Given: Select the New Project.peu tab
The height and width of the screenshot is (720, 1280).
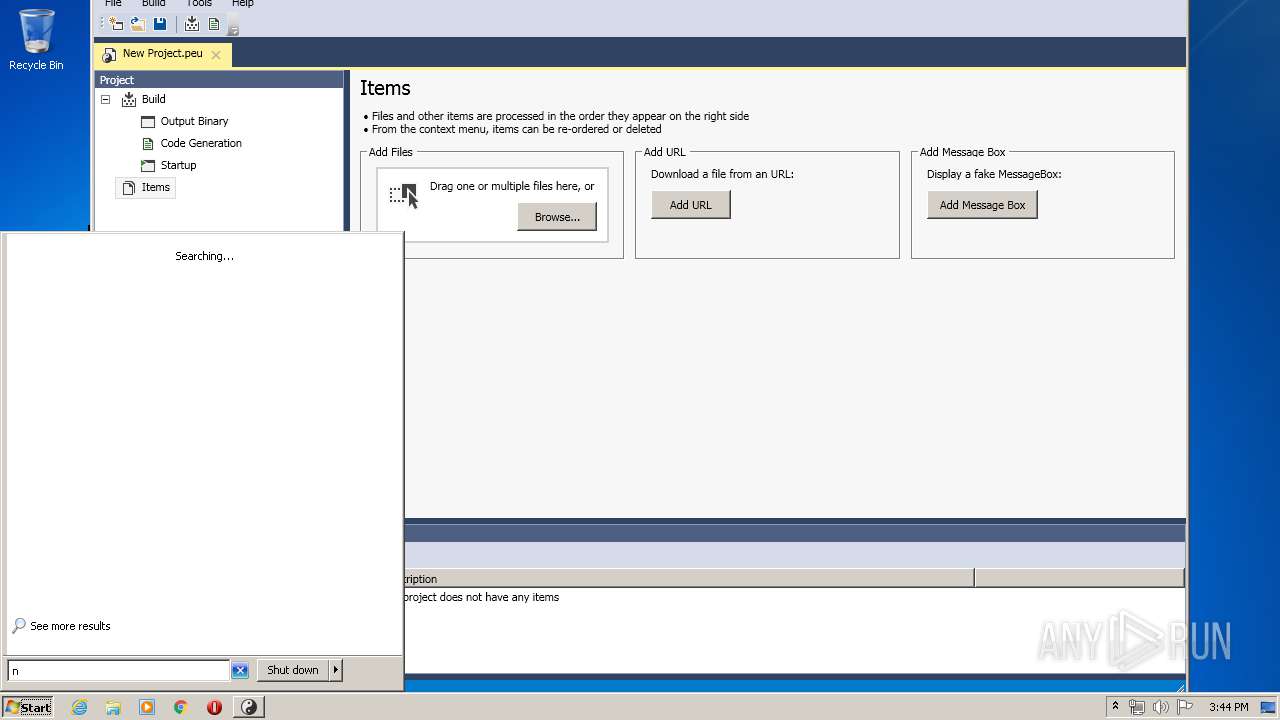Looking at the screenshot, I should point(162,54).
